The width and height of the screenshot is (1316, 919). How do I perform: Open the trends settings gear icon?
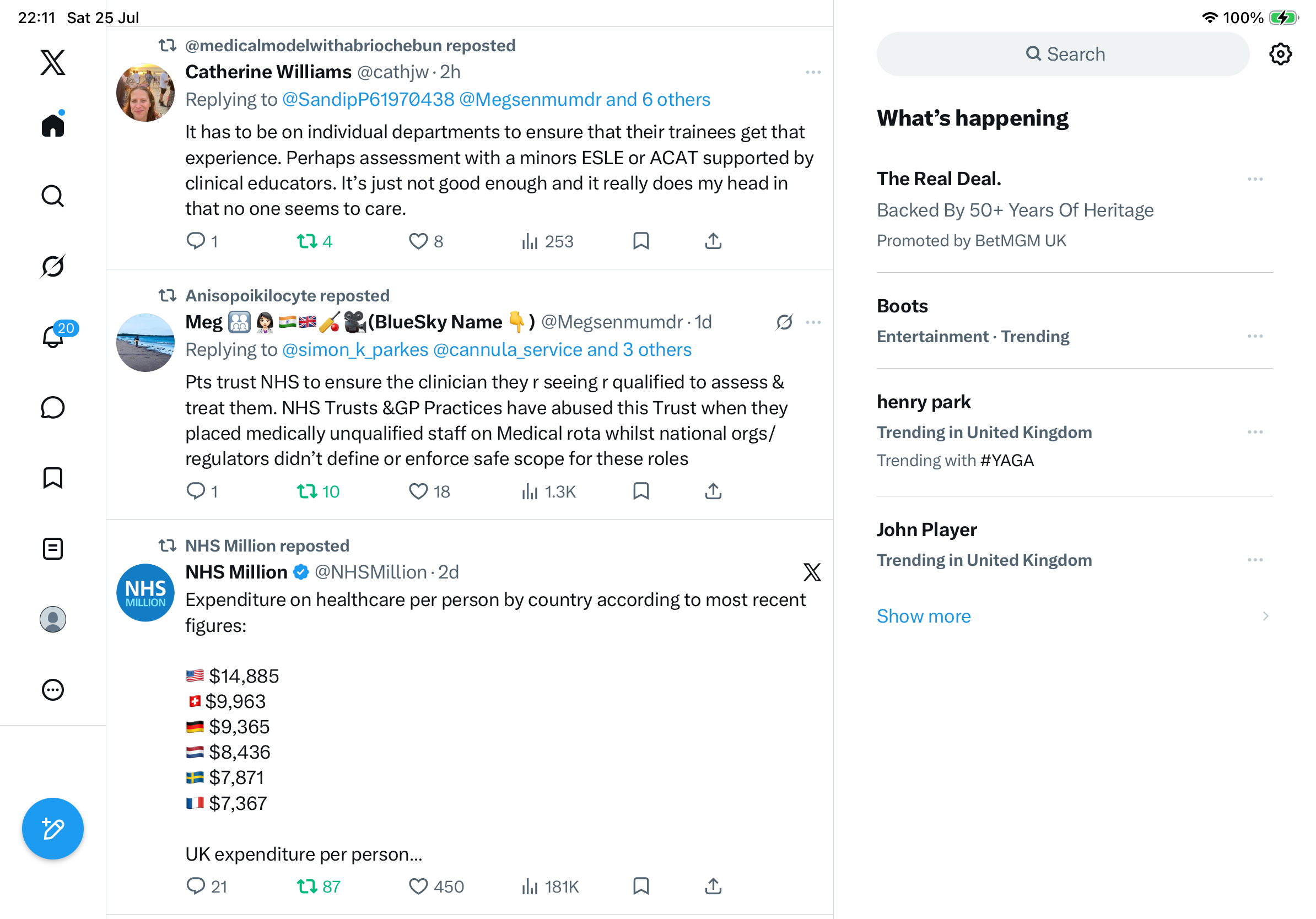click(x=1280, y=55)
